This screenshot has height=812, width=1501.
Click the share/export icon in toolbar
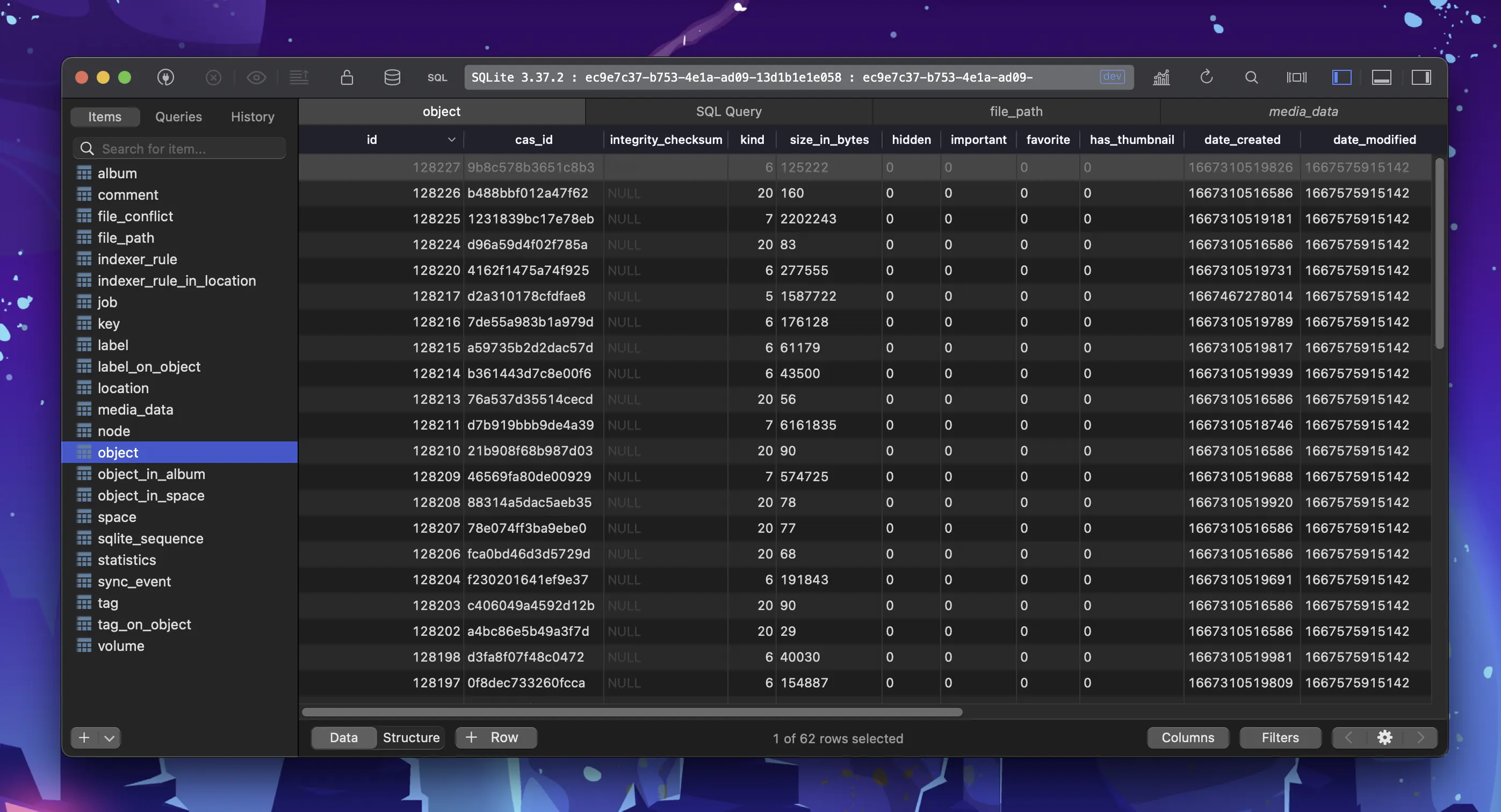(x=298, y=77)
